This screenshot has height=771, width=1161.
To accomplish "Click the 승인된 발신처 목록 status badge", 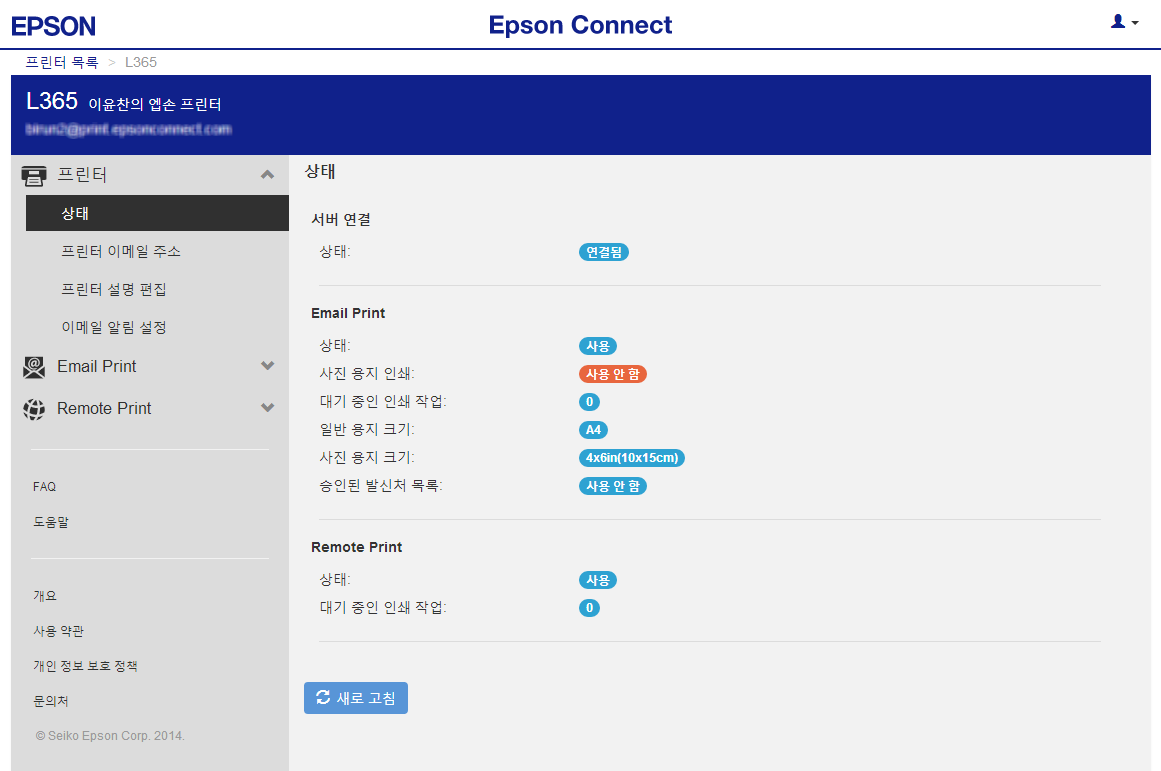I will coord(613,486).
